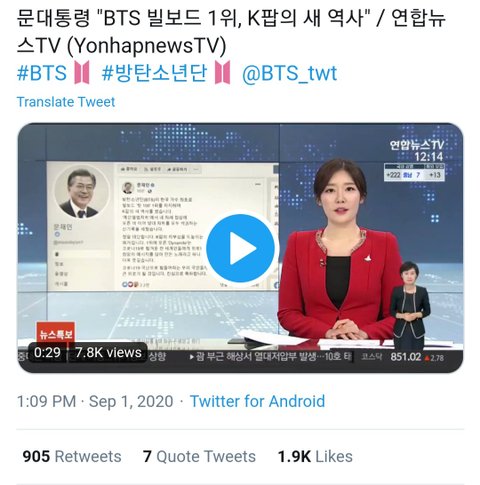This screenshot has height=485, width=480.
Task: Play the Yonhap news video
Action: (240, 248)
